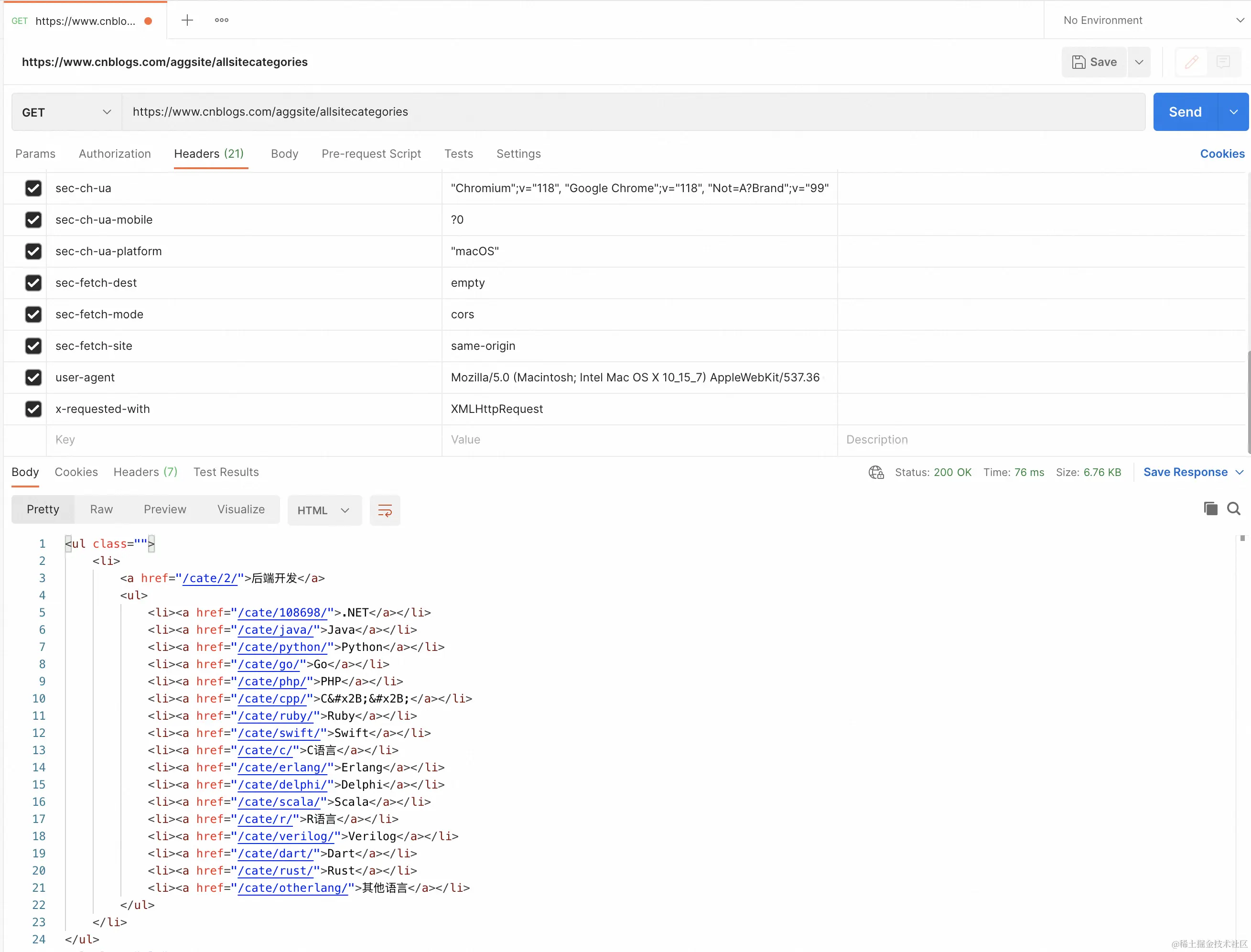Expand the Save options arrow

1139,62
